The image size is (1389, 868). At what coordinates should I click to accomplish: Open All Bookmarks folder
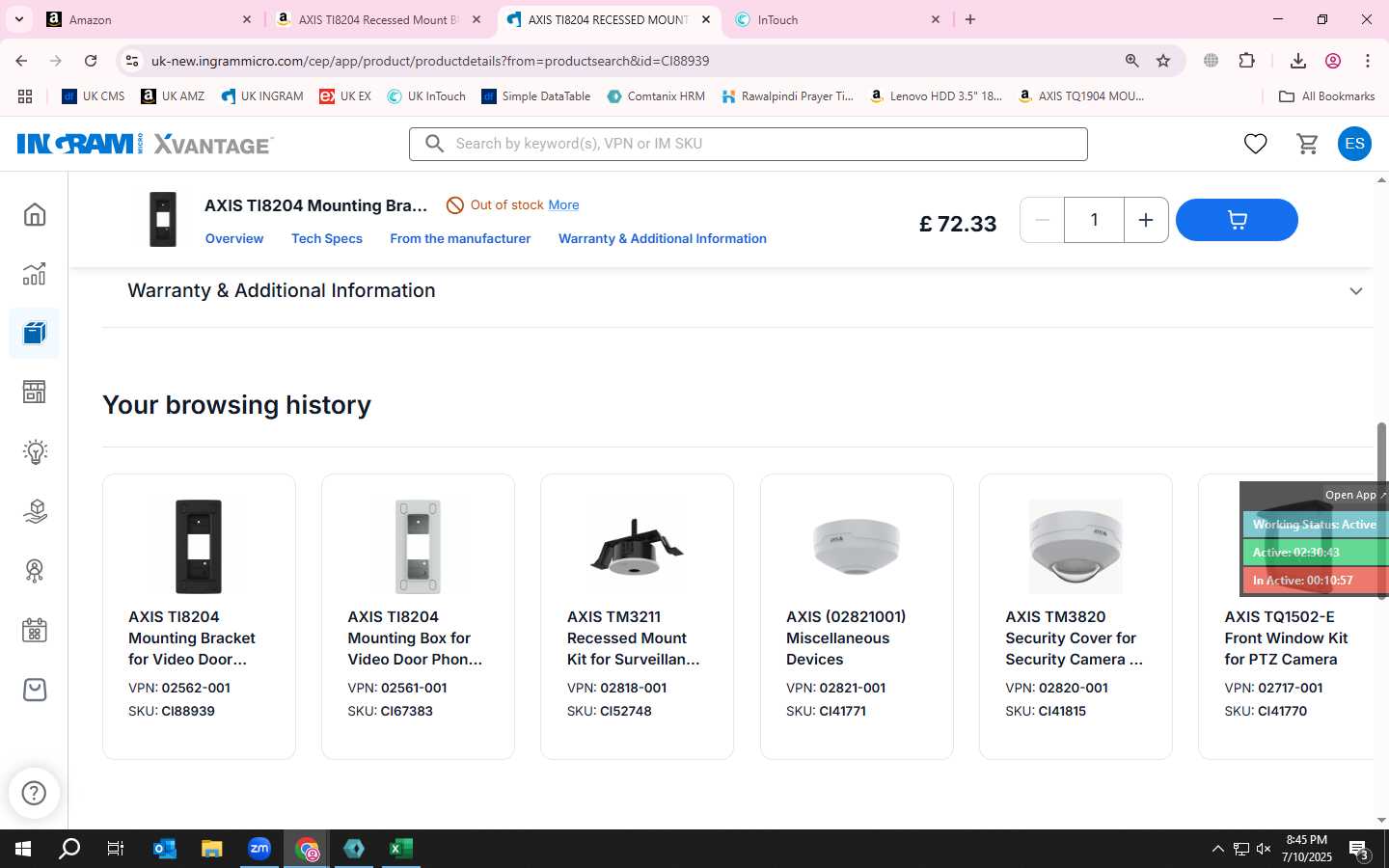coord(1326,96)
